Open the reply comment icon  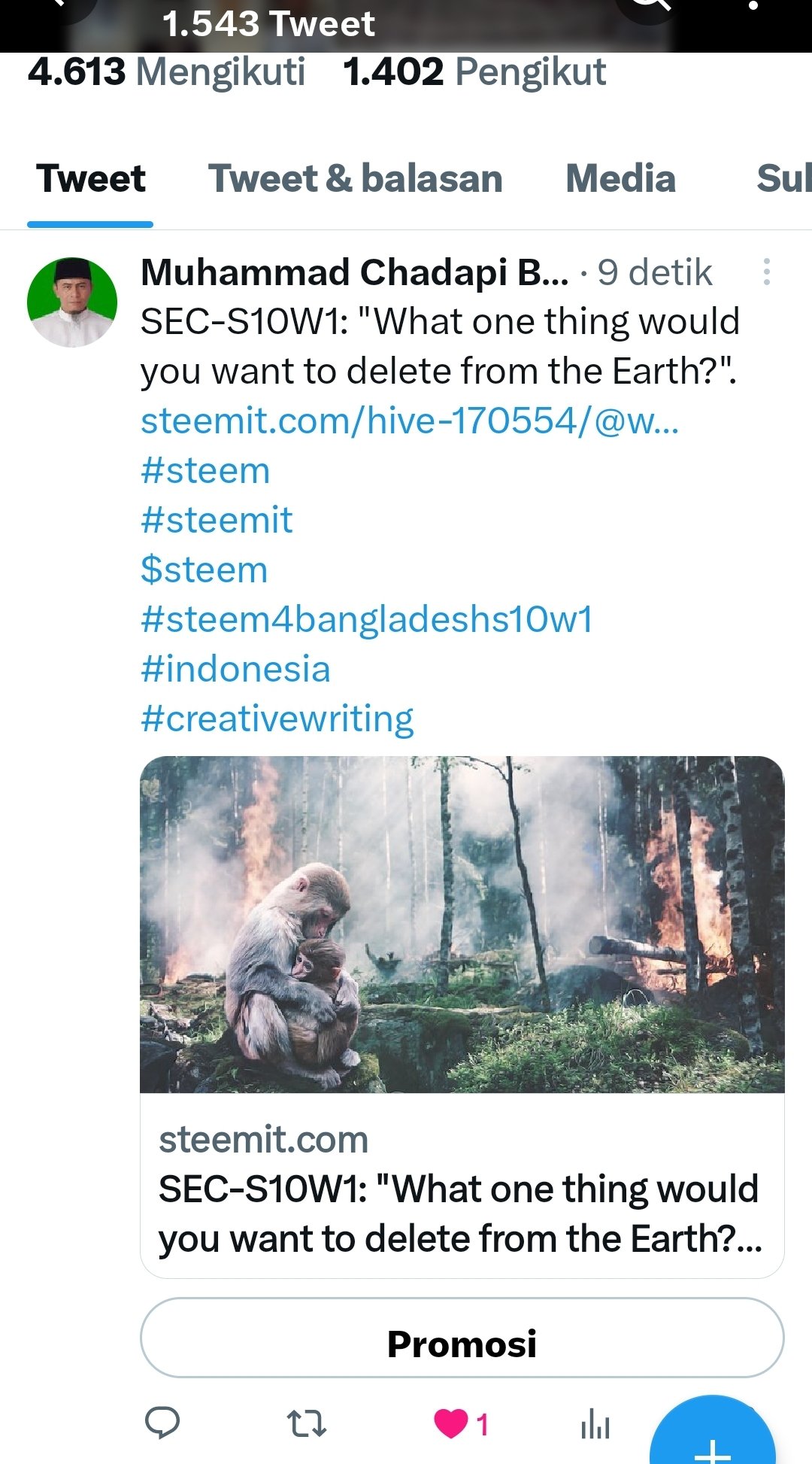[x=162, y=1422]
